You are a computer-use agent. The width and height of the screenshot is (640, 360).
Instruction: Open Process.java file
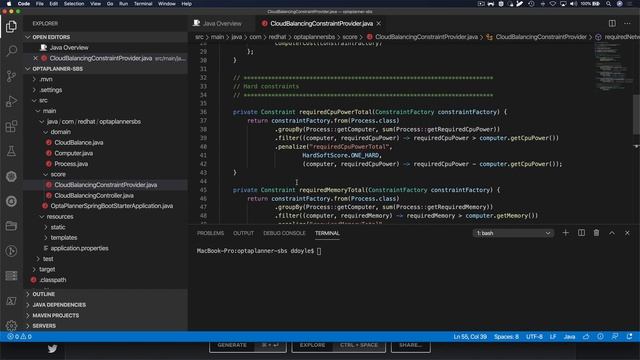coord(71,164)
